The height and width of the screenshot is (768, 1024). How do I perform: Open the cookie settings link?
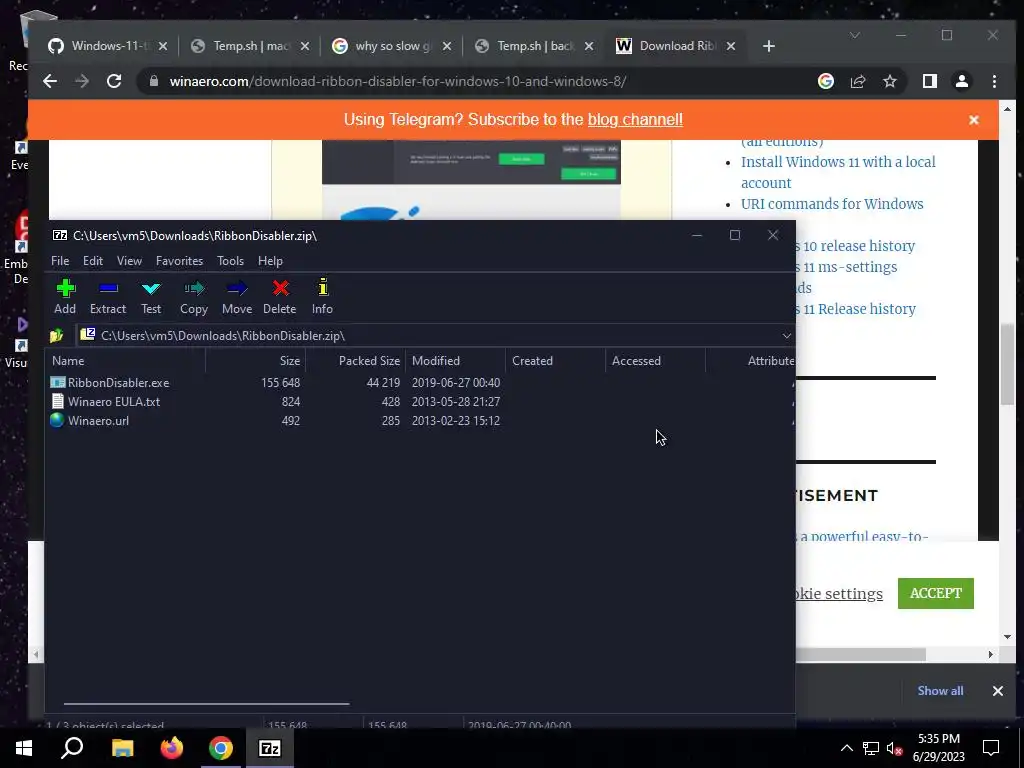pos(839,594)
